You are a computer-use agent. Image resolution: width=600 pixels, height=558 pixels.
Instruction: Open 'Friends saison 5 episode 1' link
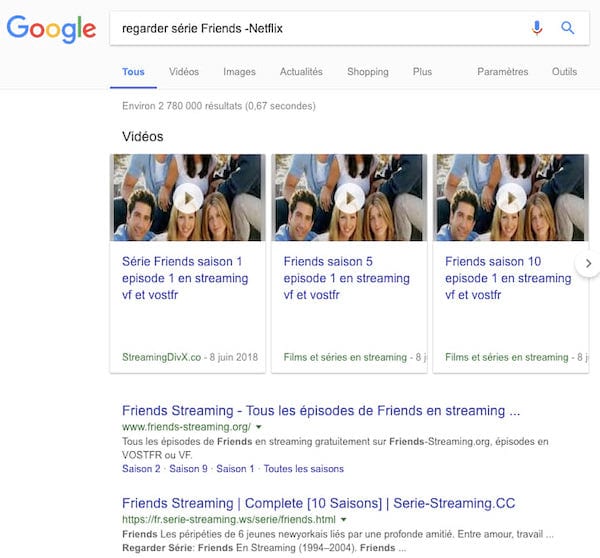click(x=347, y=278)
